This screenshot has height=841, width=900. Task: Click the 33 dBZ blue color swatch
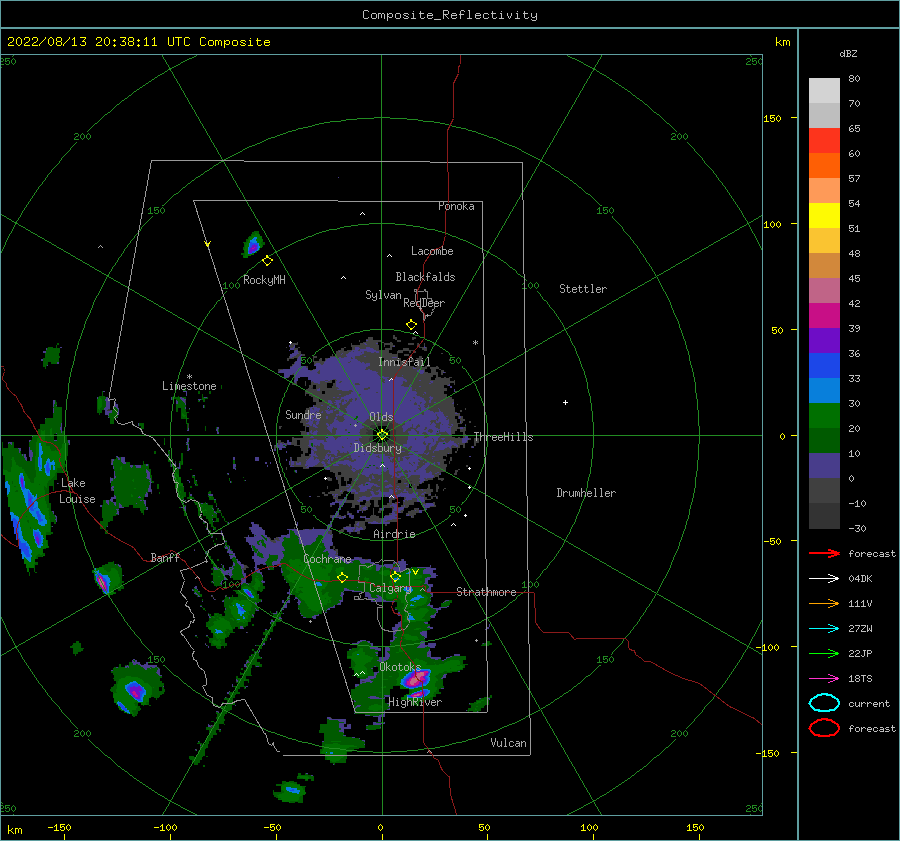coord(824,365)
